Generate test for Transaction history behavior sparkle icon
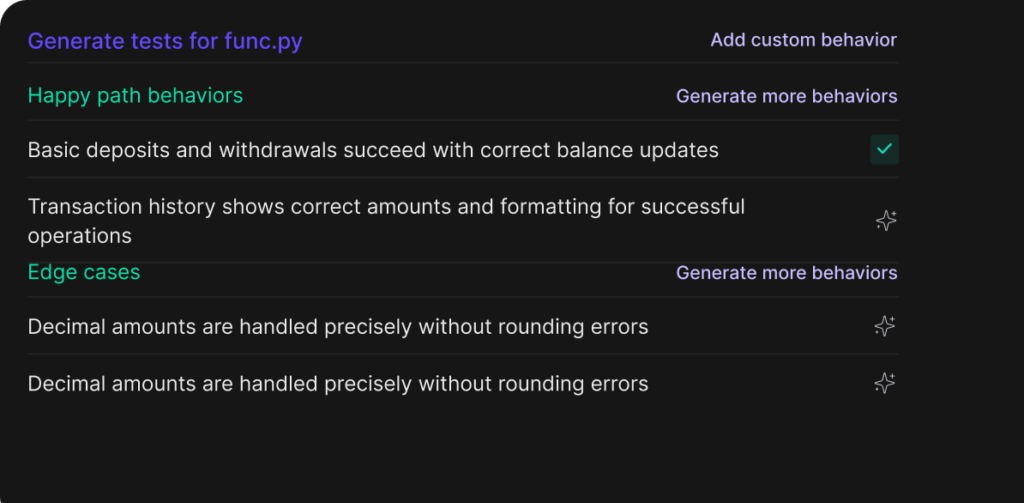1024x503 pixels. tap(886, 221)
